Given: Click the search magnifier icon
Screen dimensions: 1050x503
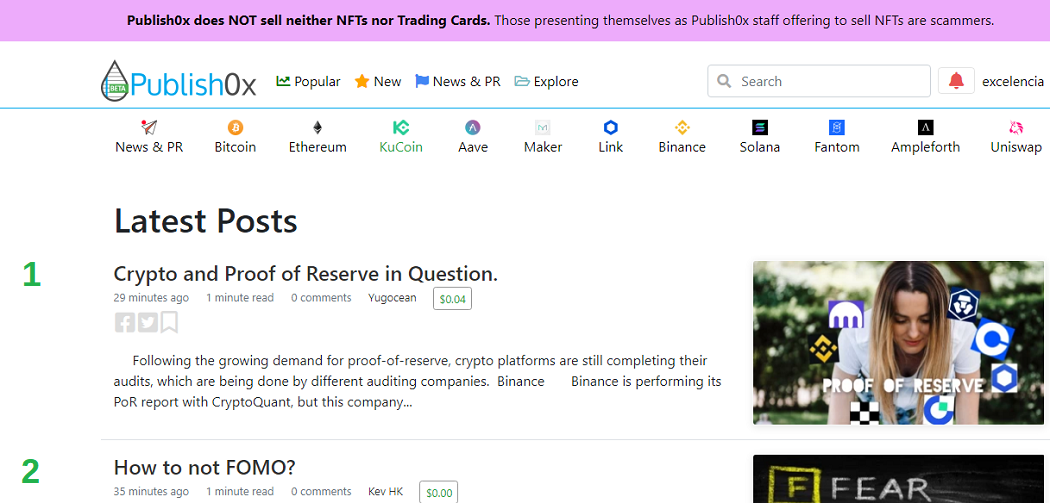Looking at the screenshot, I should 724,81.
